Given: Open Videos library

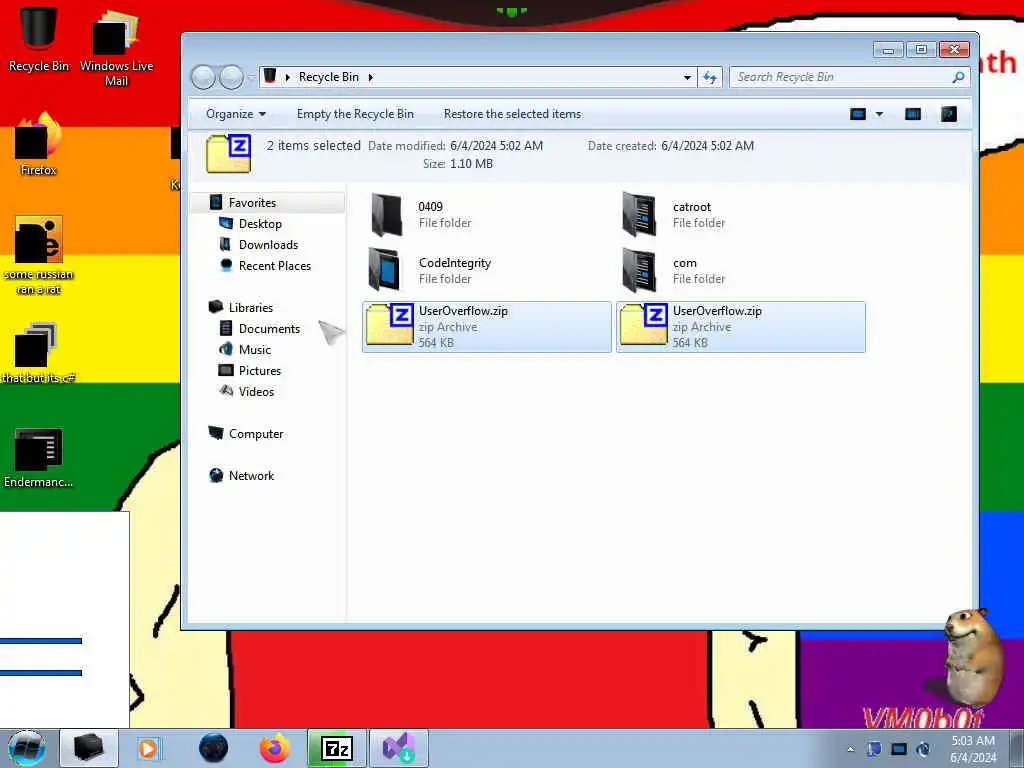Looking at the screenshot, I should pyautogui.click(x=256, y=391).
